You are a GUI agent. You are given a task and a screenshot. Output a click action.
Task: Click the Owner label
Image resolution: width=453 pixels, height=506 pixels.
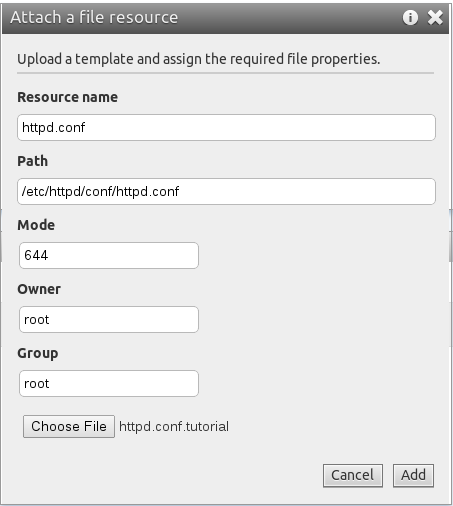39,289
